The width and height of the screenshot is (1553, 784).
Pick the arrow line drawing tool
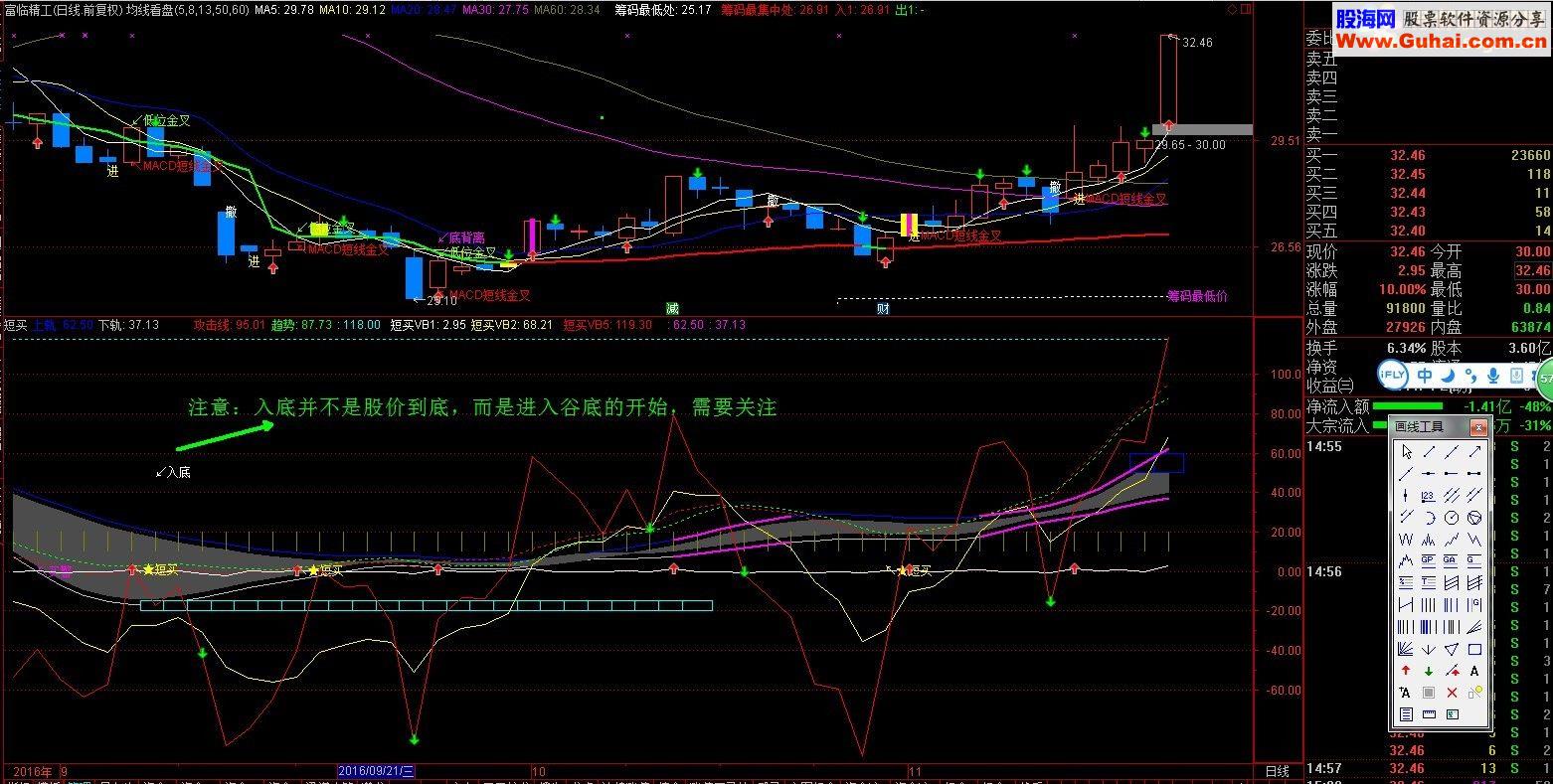(1474, 451)
